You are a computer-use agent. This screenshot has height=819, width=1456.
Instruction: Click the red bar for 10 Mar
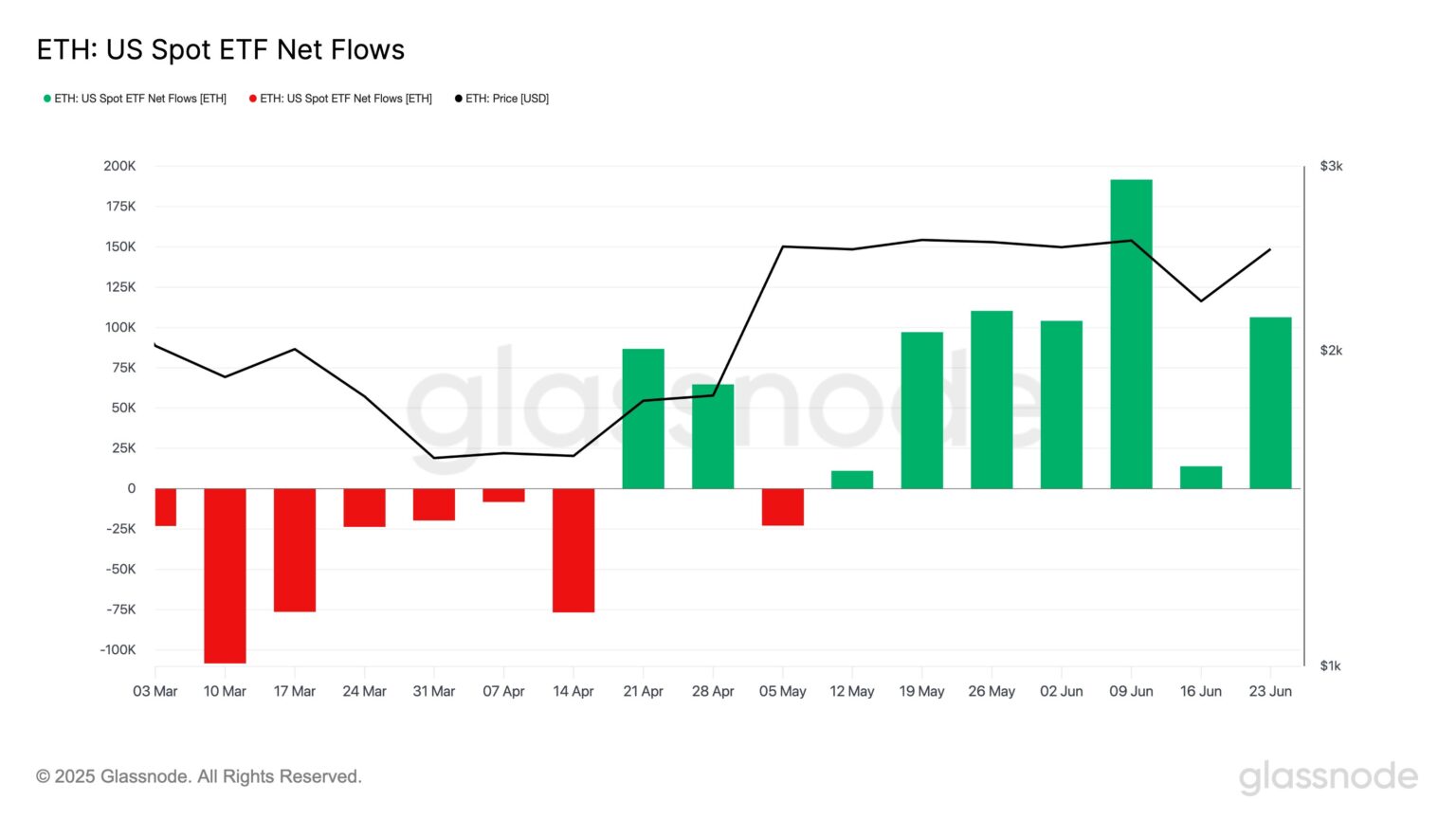click(225, 575)
